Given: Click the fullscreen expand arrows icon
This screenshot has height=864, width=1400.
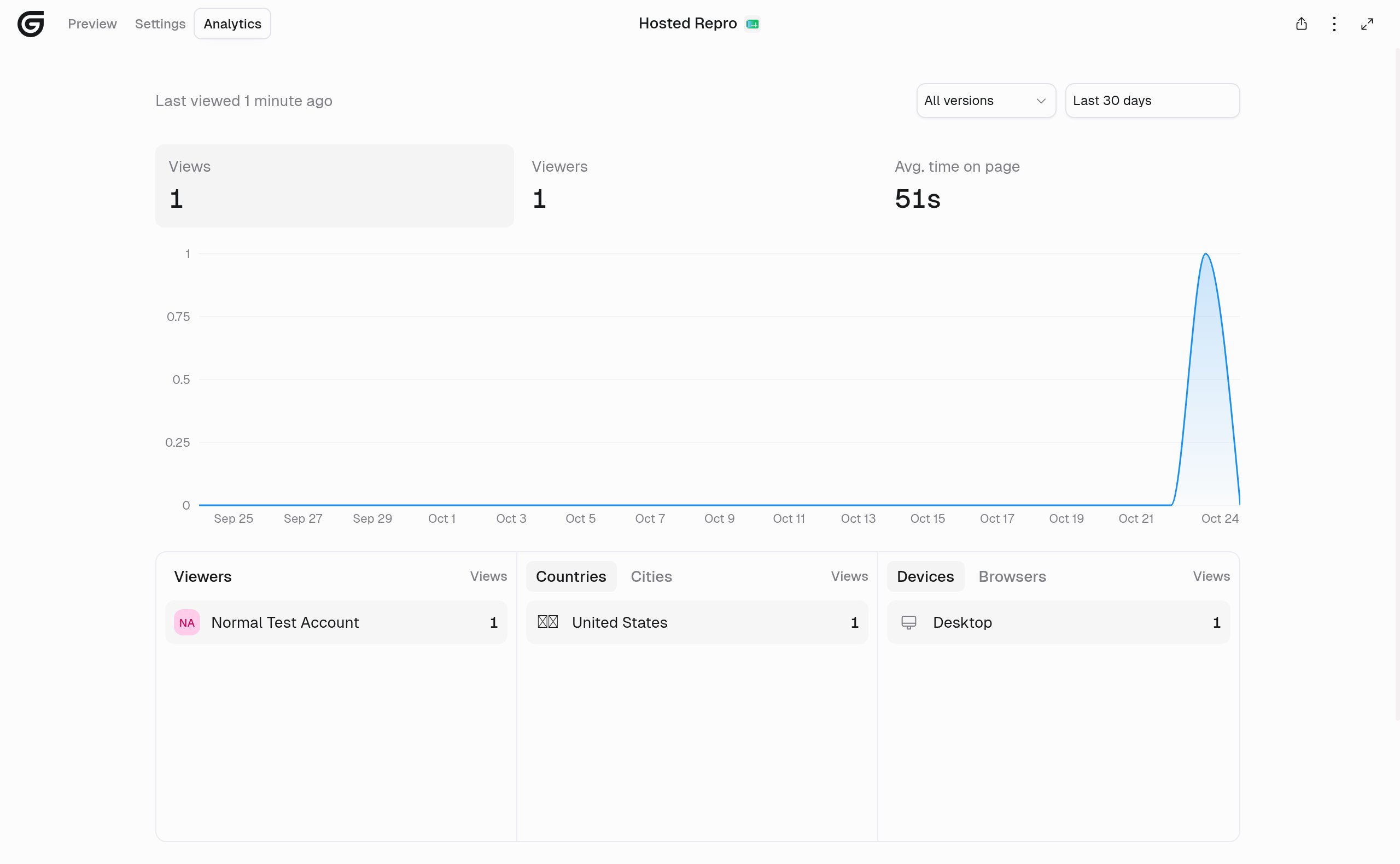Looking at the screenshot, I should point(1367,24).
